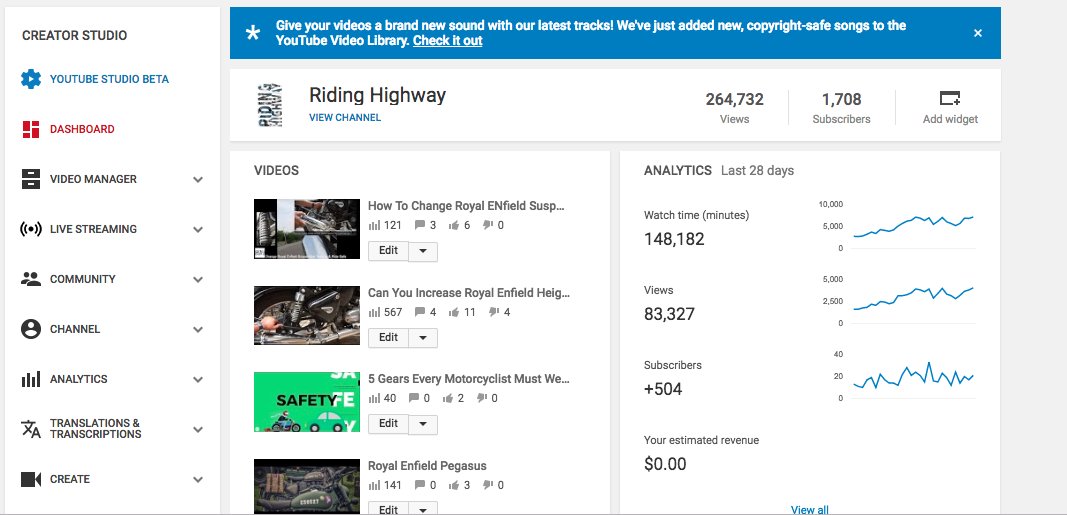Click the Analytics bar chart icon

(31, 379)
